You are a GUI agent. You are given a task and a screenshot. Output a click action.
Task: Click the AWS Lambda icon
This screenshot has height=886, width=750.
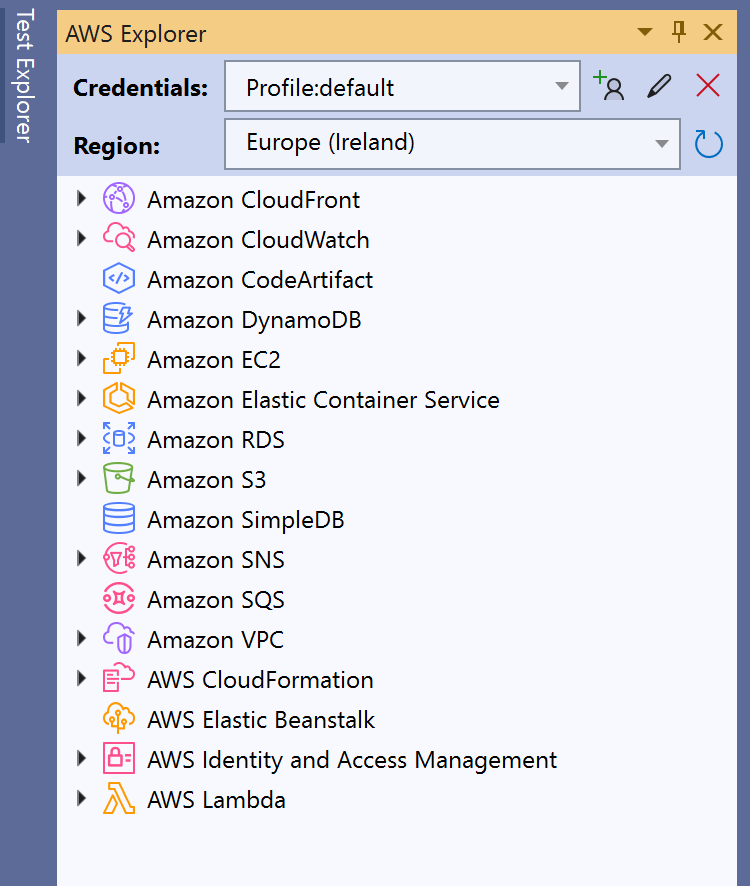tap(118, 800)
